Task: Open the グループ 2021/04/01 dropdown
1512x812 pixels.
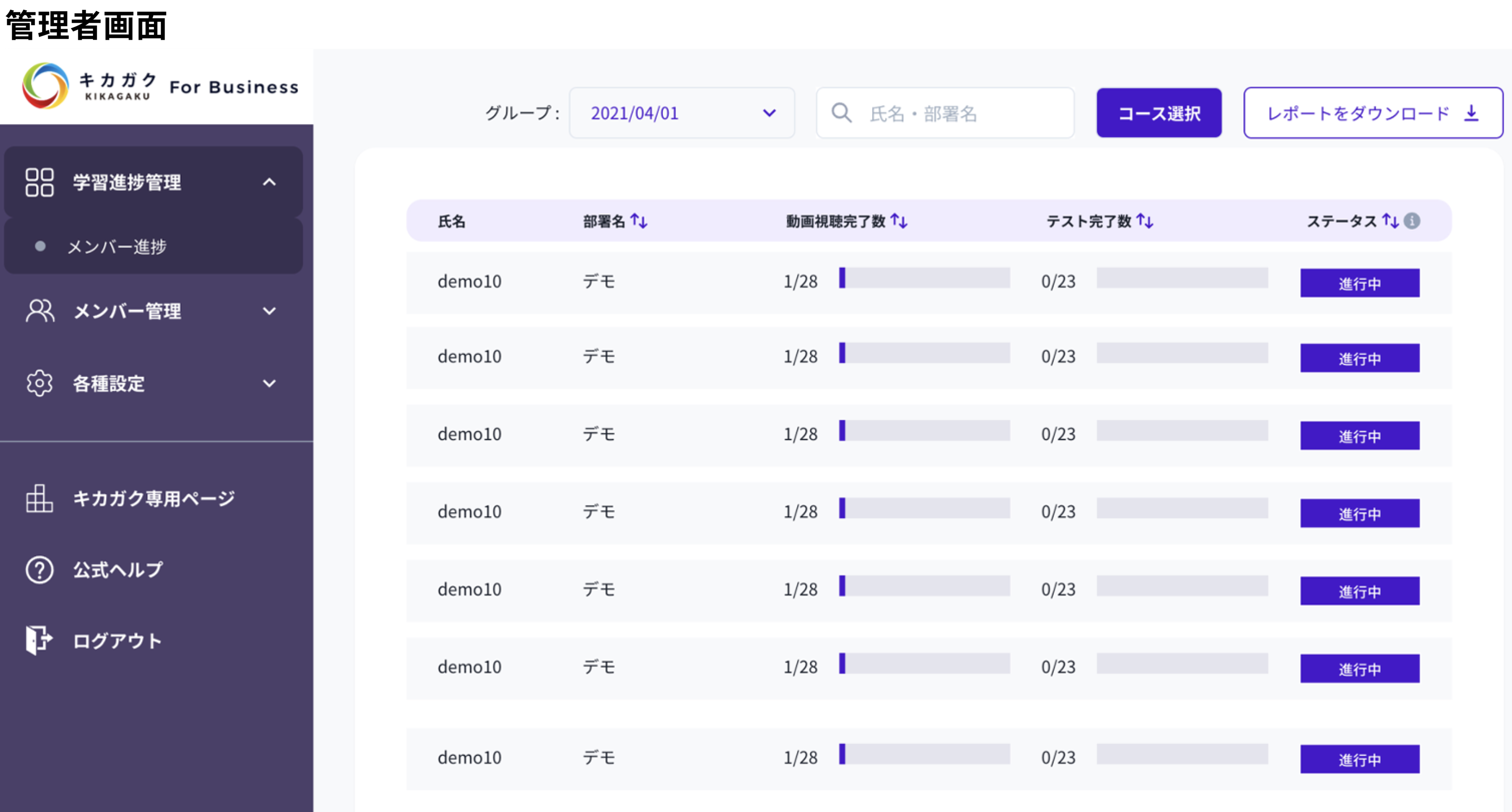Action: (682, 113)
